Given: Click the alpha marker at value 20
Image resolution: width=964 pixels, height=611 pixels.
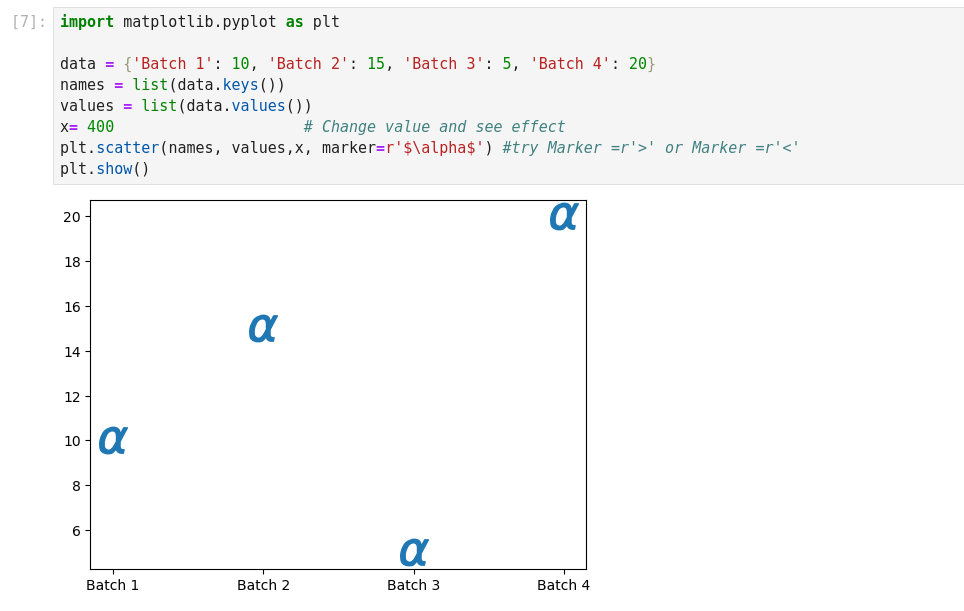Looking at the screenshot, I should pos(564,216).
